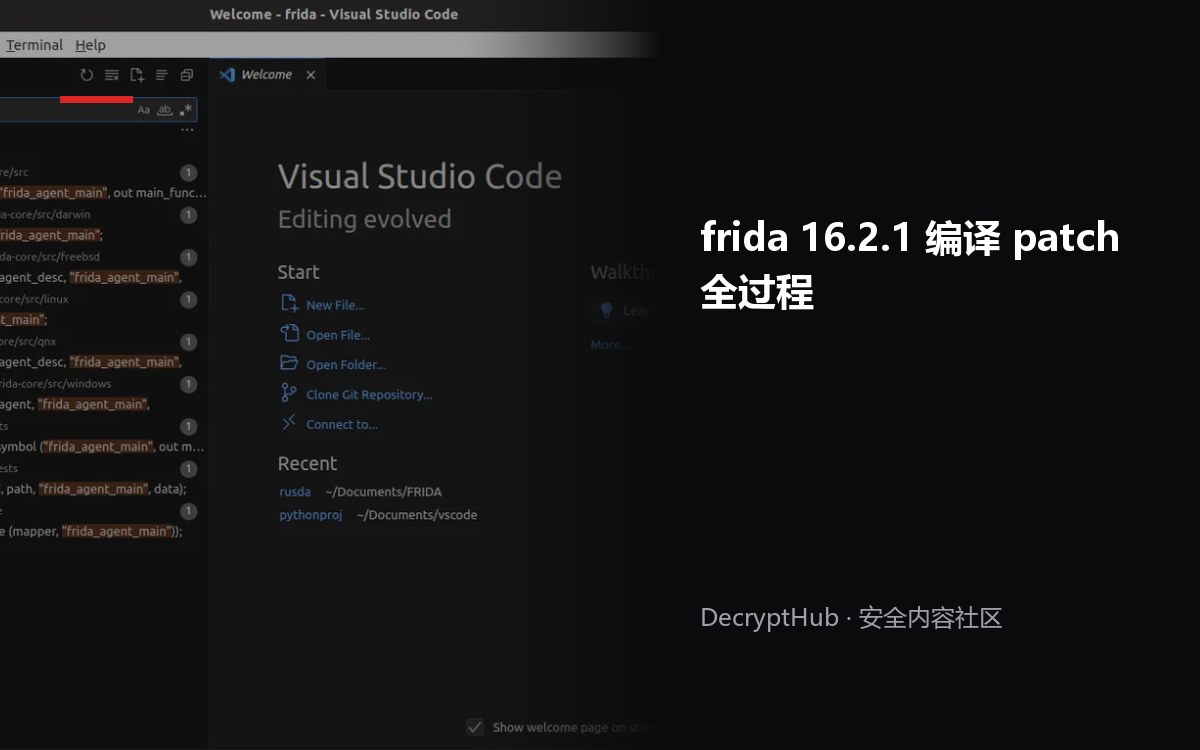
Task: Select match line containing 'out main_func'
Action: pos(103,193)
